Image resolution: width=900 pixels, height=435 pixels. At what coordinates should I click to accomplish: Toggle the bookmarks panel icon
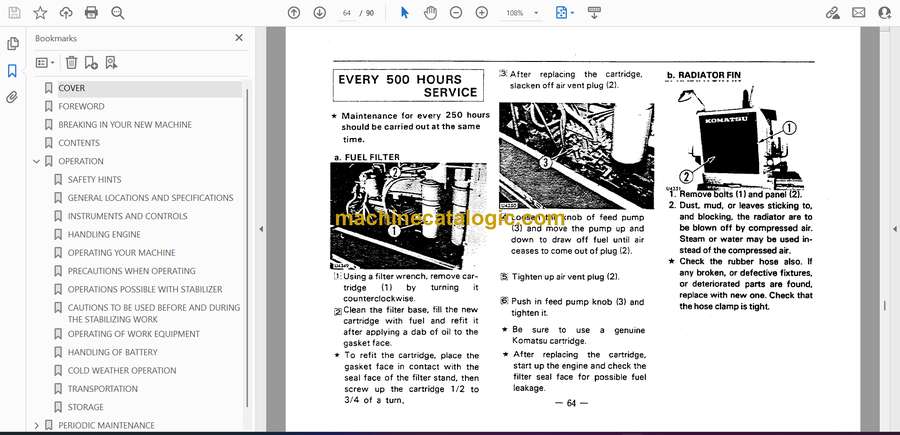[x=12, y=71]
